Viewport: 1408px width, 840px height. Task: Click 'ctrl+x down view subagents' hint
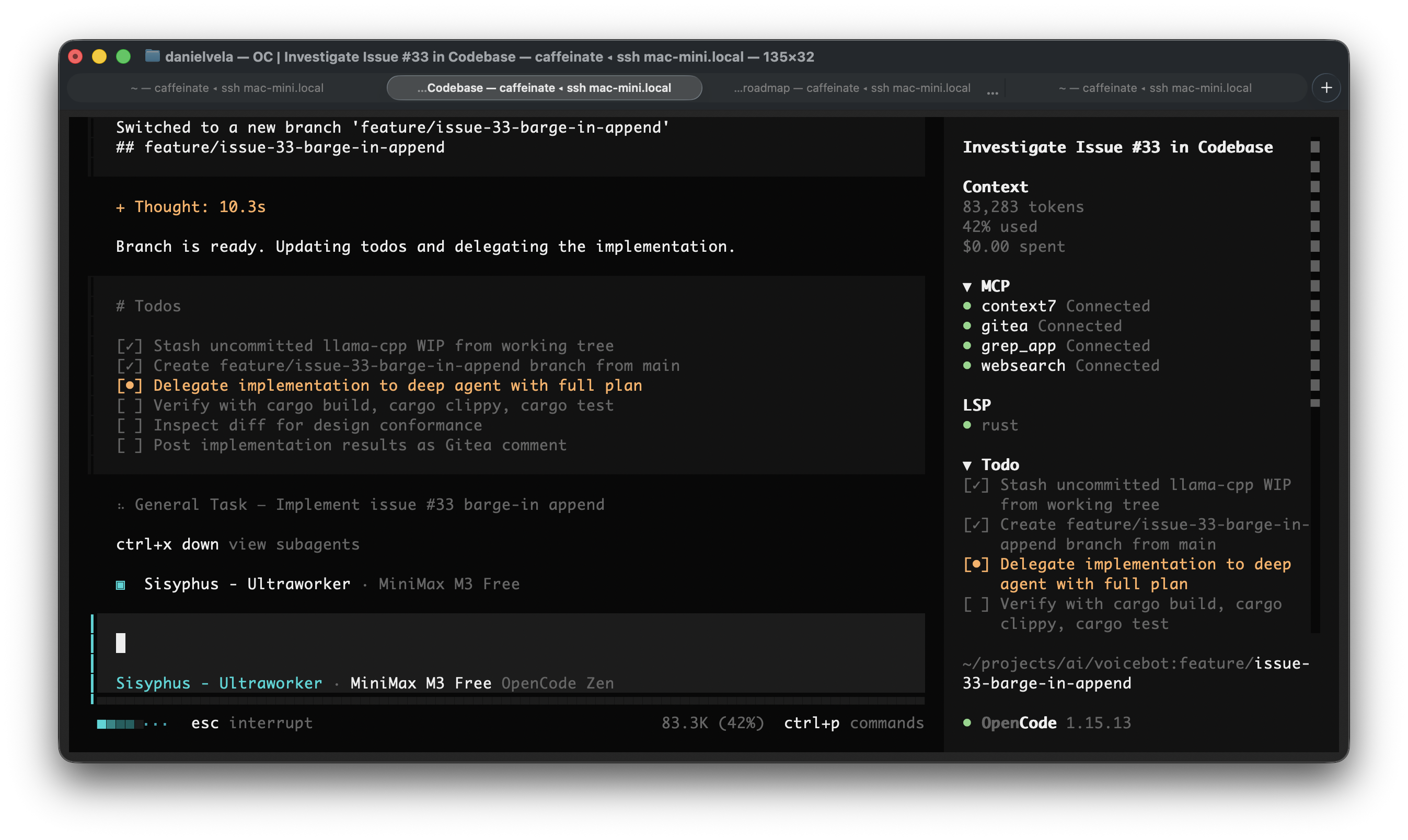pos(238,544)
